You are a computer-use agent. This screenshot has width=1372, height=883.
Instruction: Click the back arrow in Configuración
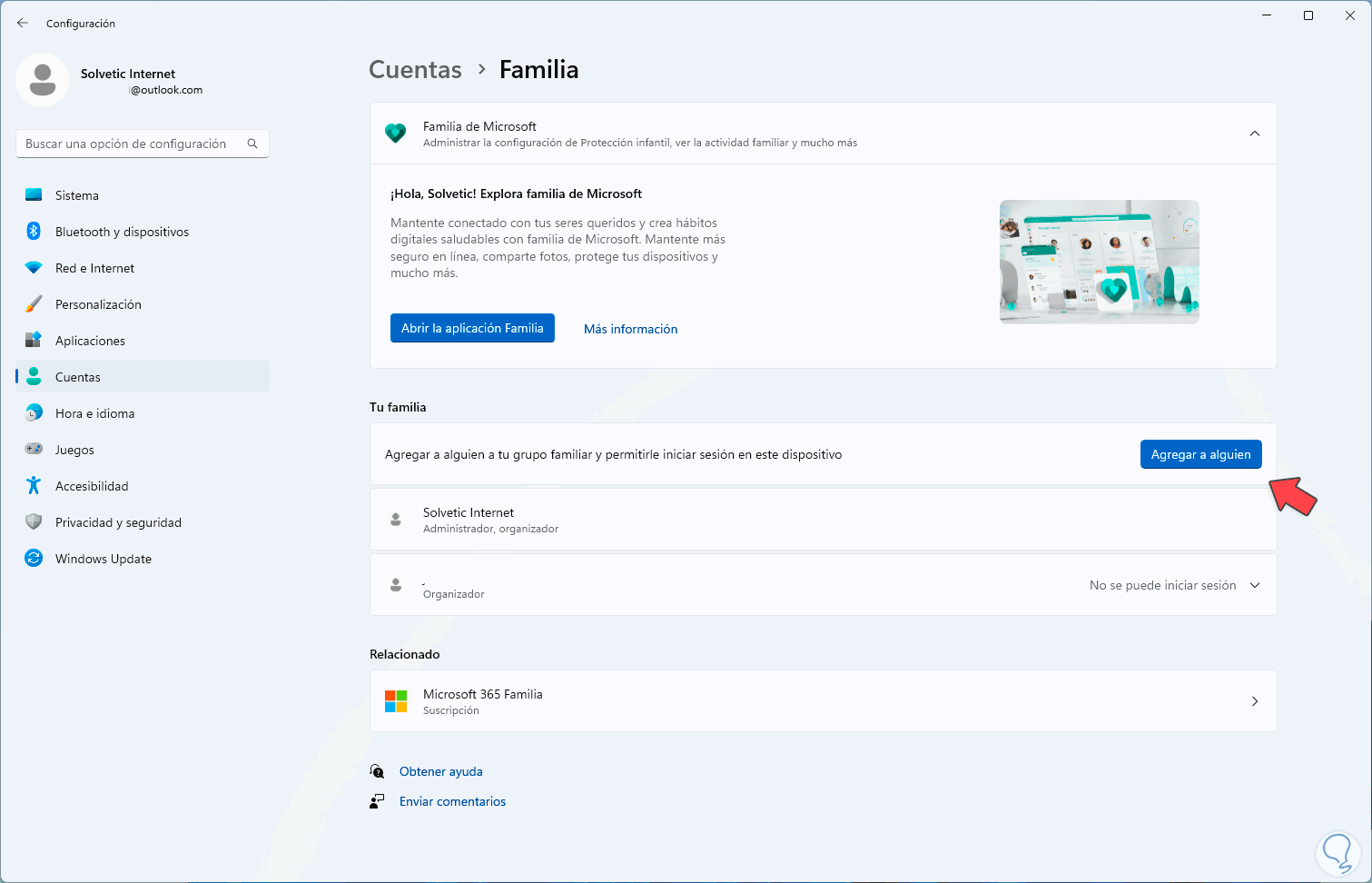pos(23,23)
